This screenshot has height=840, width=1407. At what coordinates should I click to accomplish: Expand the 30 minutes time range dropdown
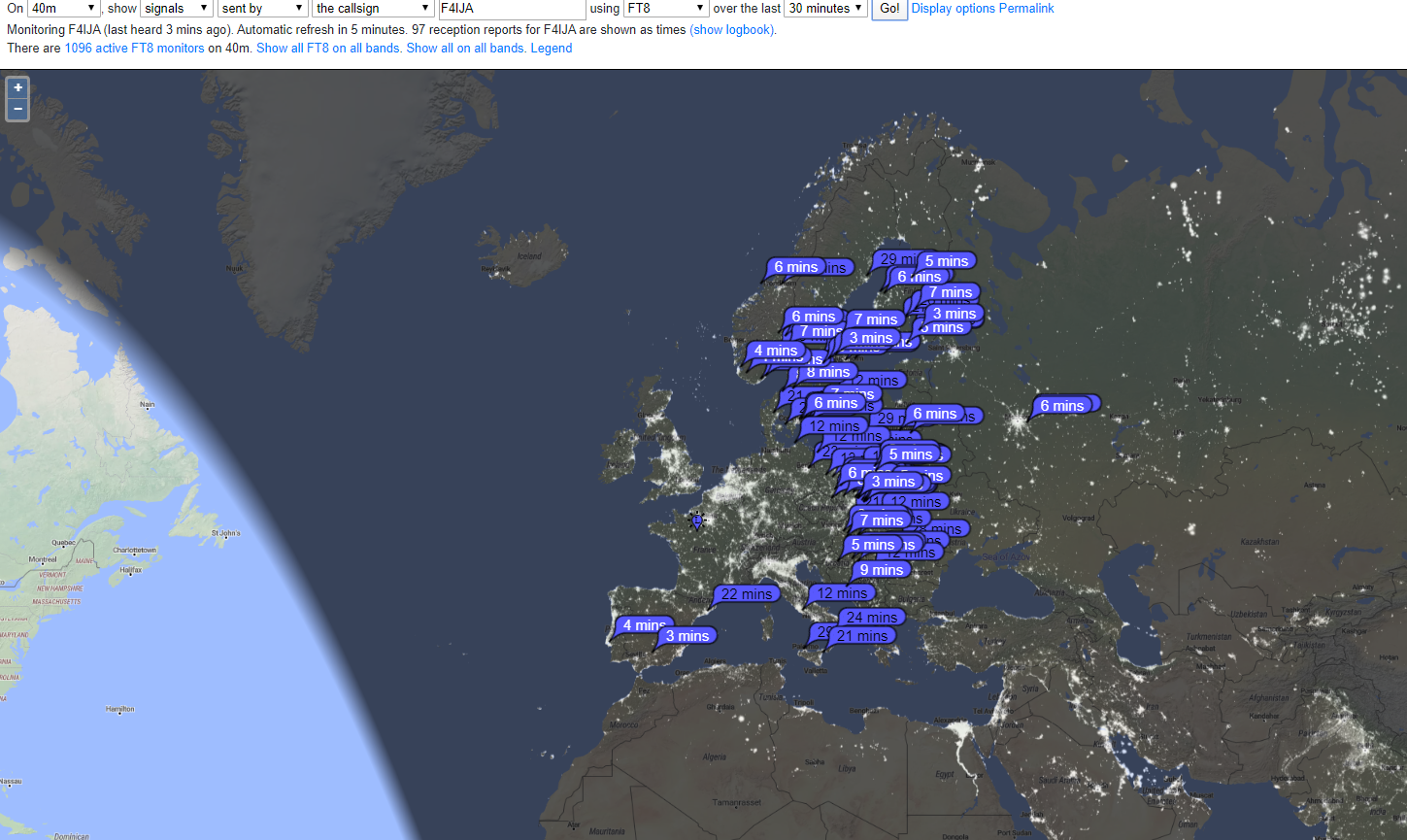coord(825,9)
